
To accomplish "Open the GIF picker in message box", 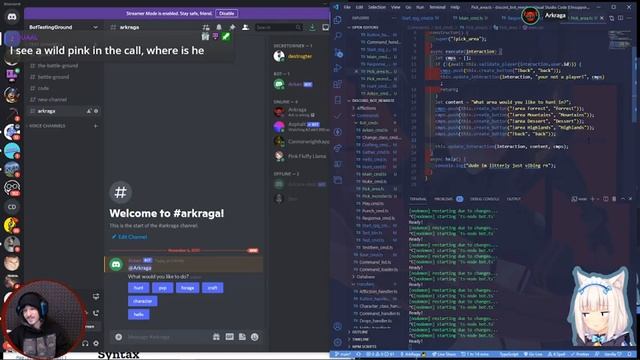I will (x=229, y=337).
